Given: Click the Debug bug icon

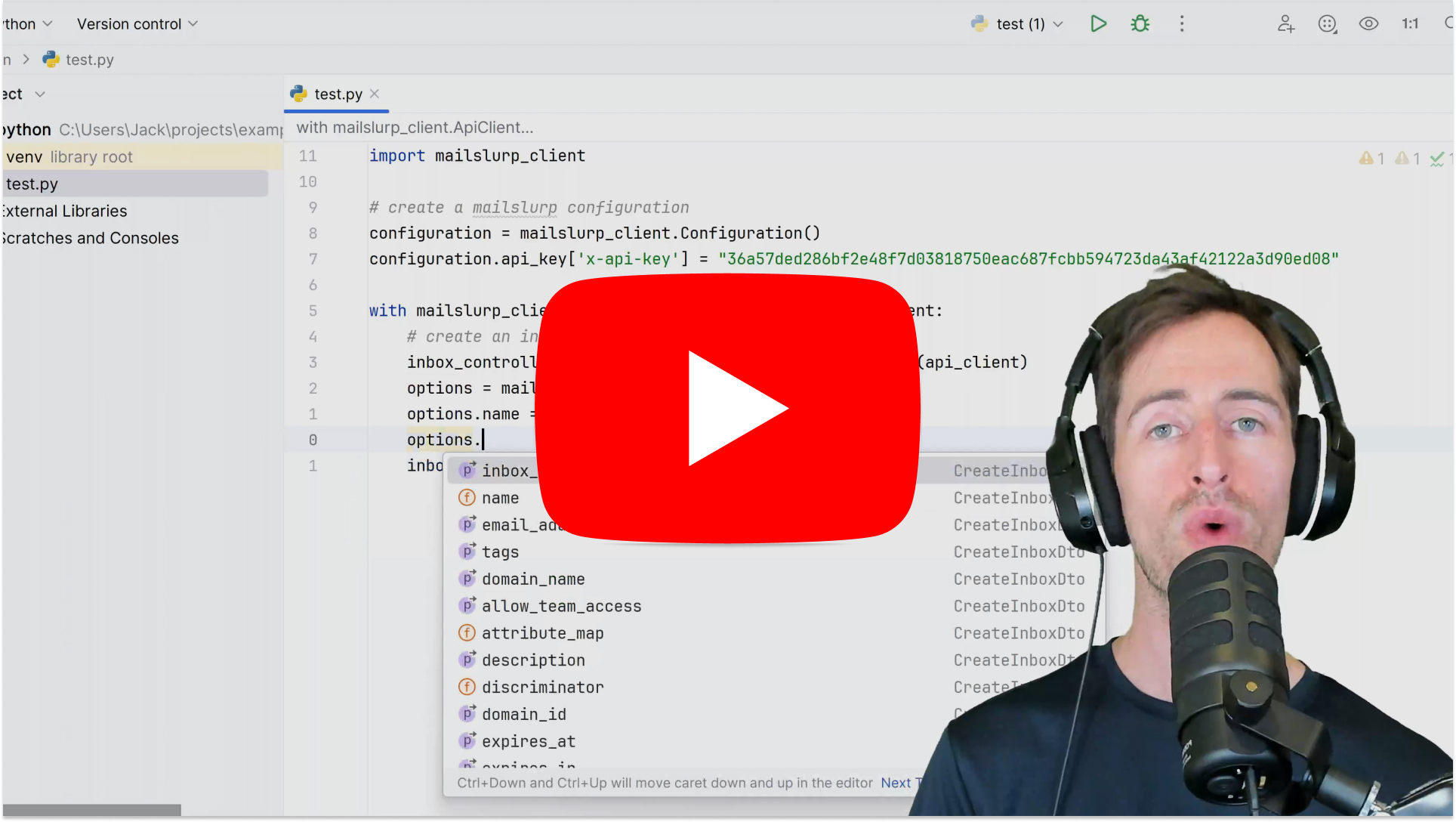Looking at the screenshot, I should coord(1140,24).
